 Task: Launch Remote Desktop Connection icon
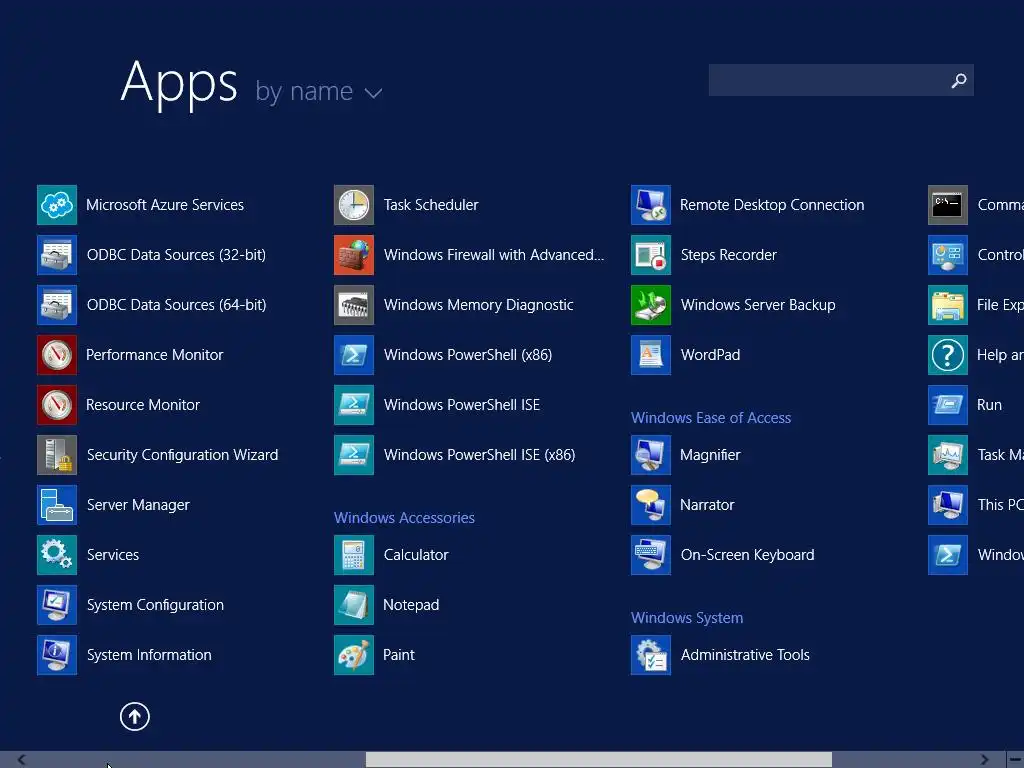coord(651,204)
